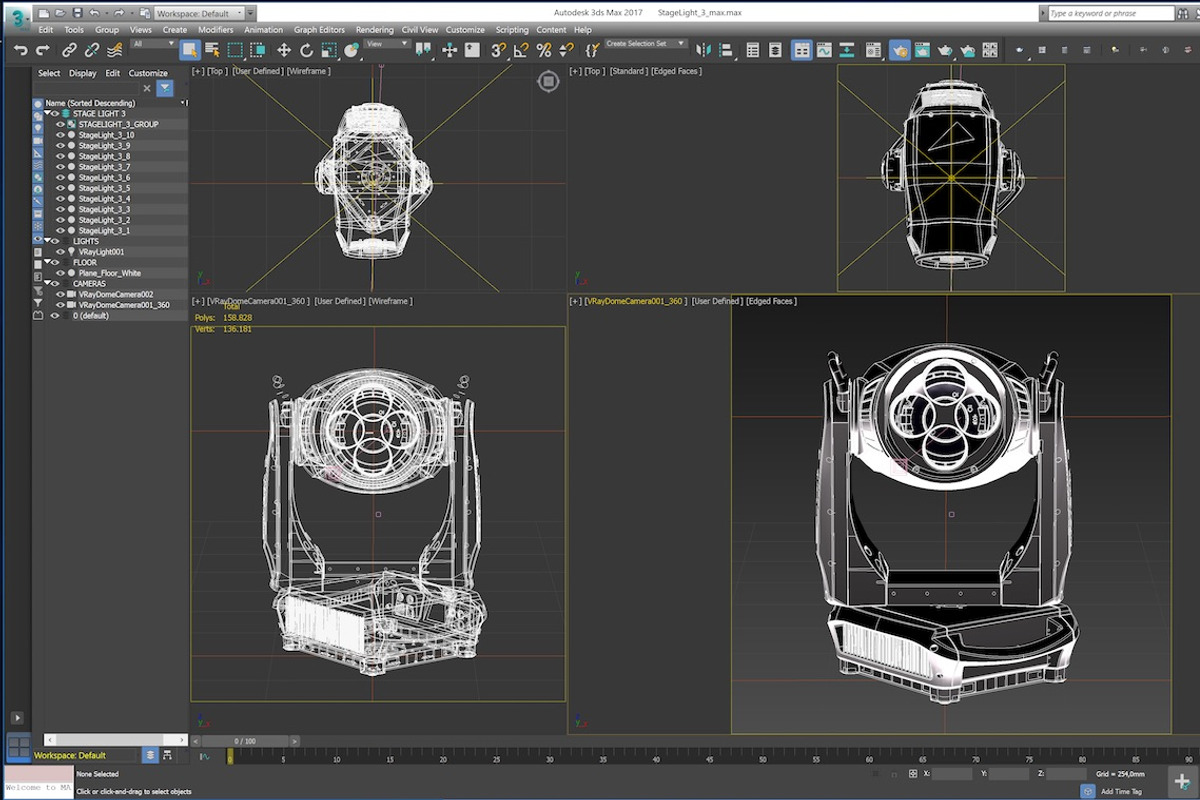Screen dimensions: 1200x800
Task: Activate the Select and Rotate tool
Action: coord(307,50)
